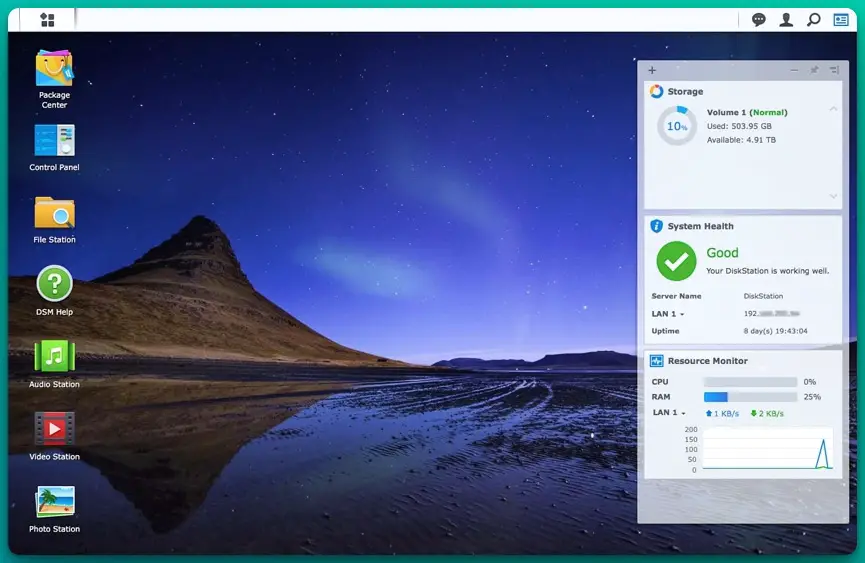Open the Storage widget title

685,92
